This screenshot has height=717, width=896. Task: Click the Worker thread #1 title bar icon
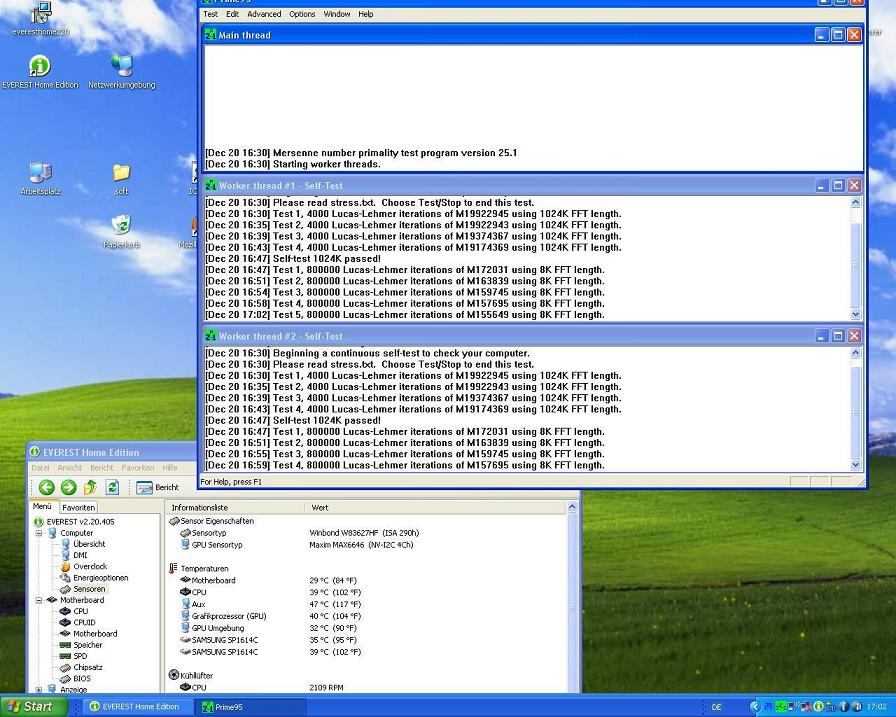[x=210, y=186]
